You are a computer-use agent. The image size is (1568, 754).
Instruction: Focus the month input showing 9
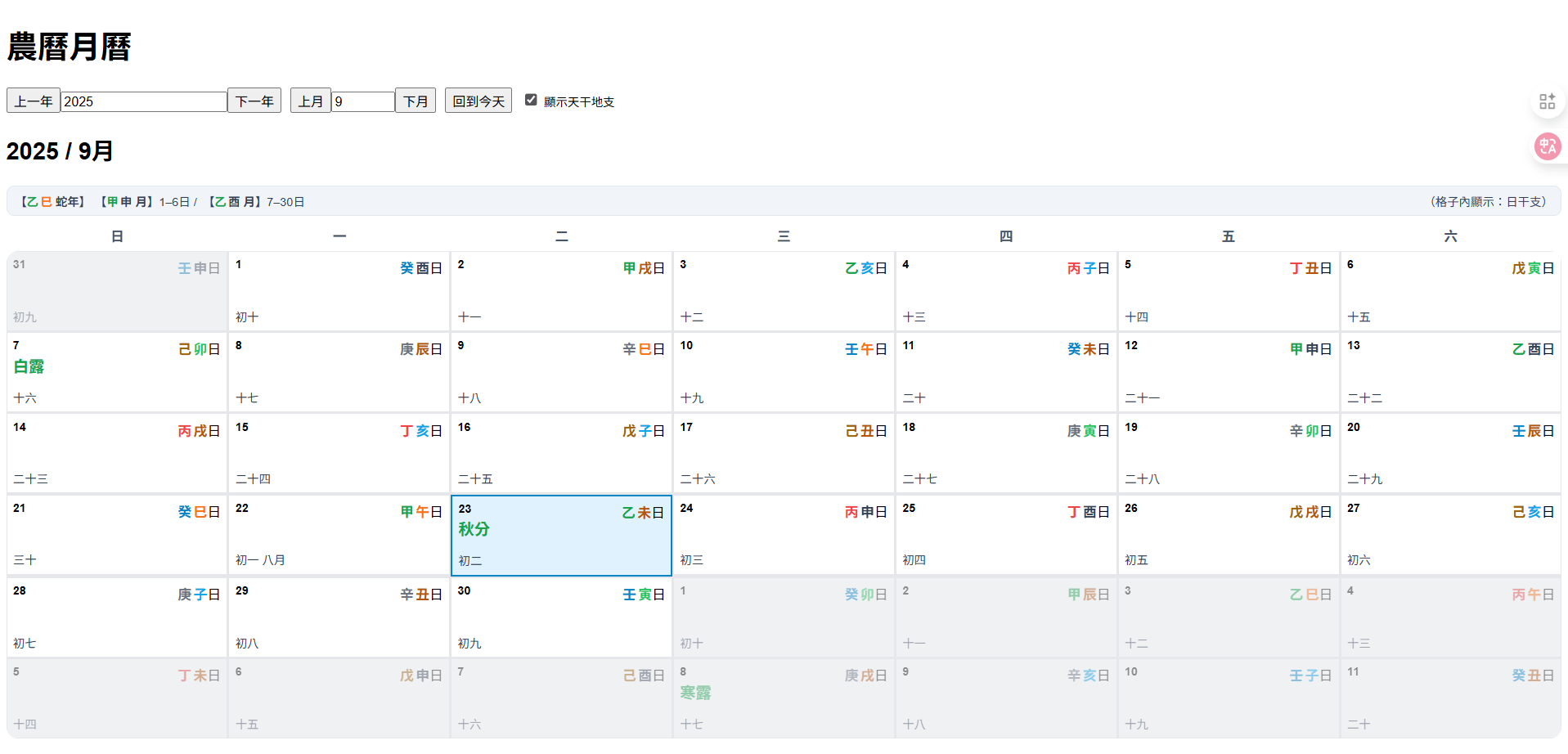point(362,101)
